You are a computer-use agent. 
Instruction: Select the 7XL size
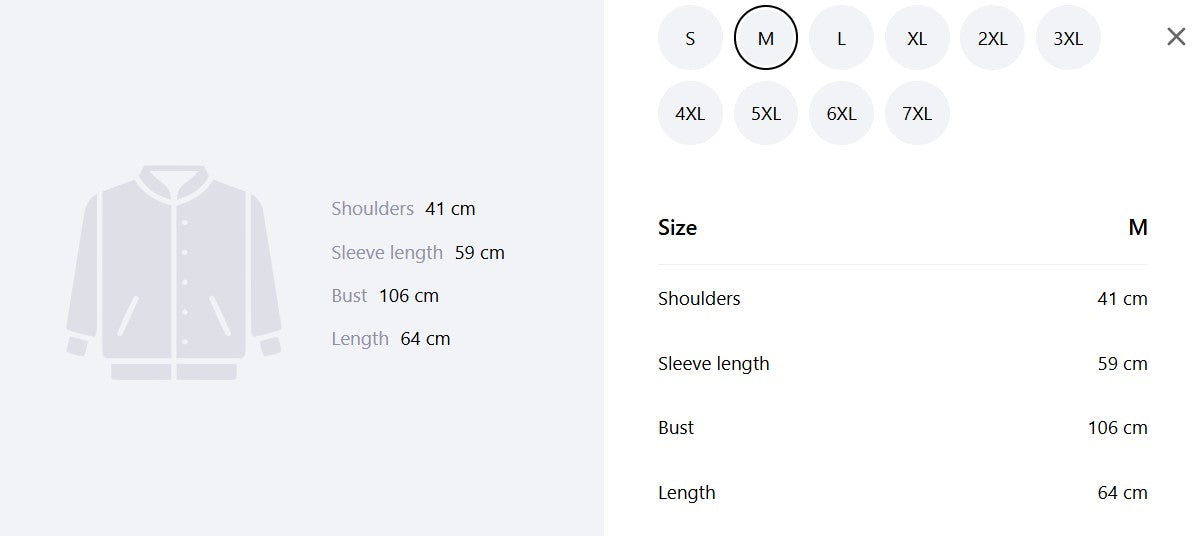917,113
